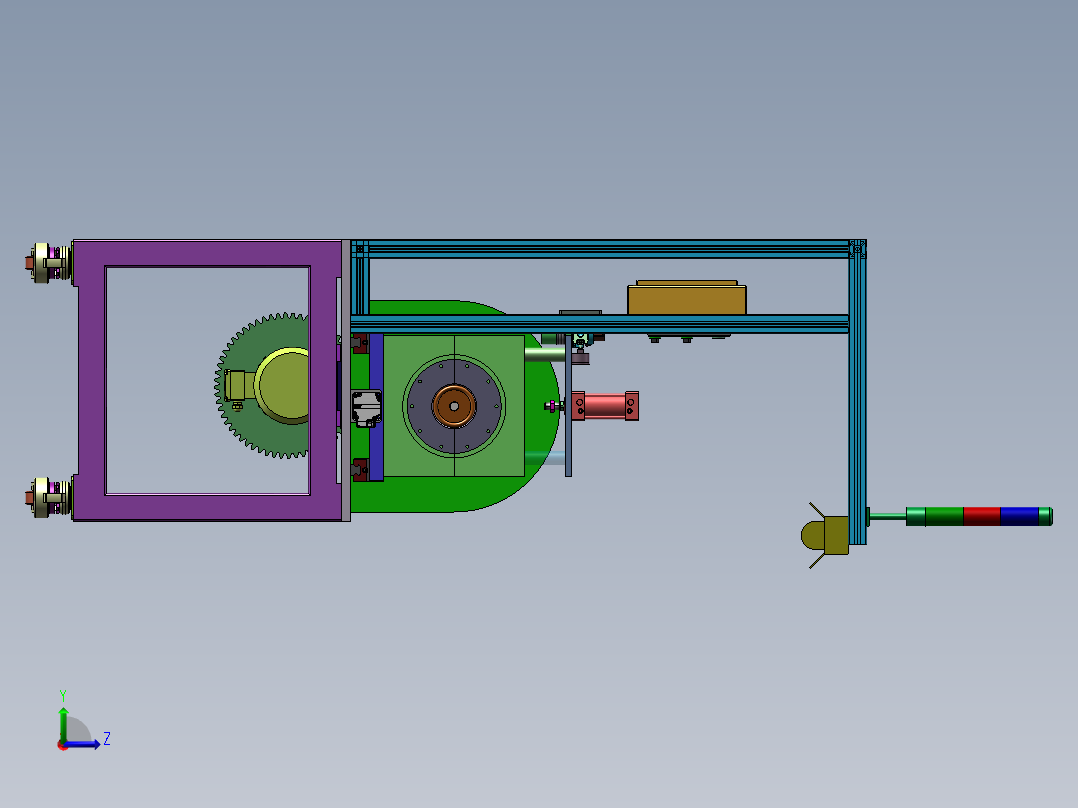Viewport: 1078px width, 808px height.
Task: Select the blue segment of the signal tower
Action: click(x=1019, y=516)
